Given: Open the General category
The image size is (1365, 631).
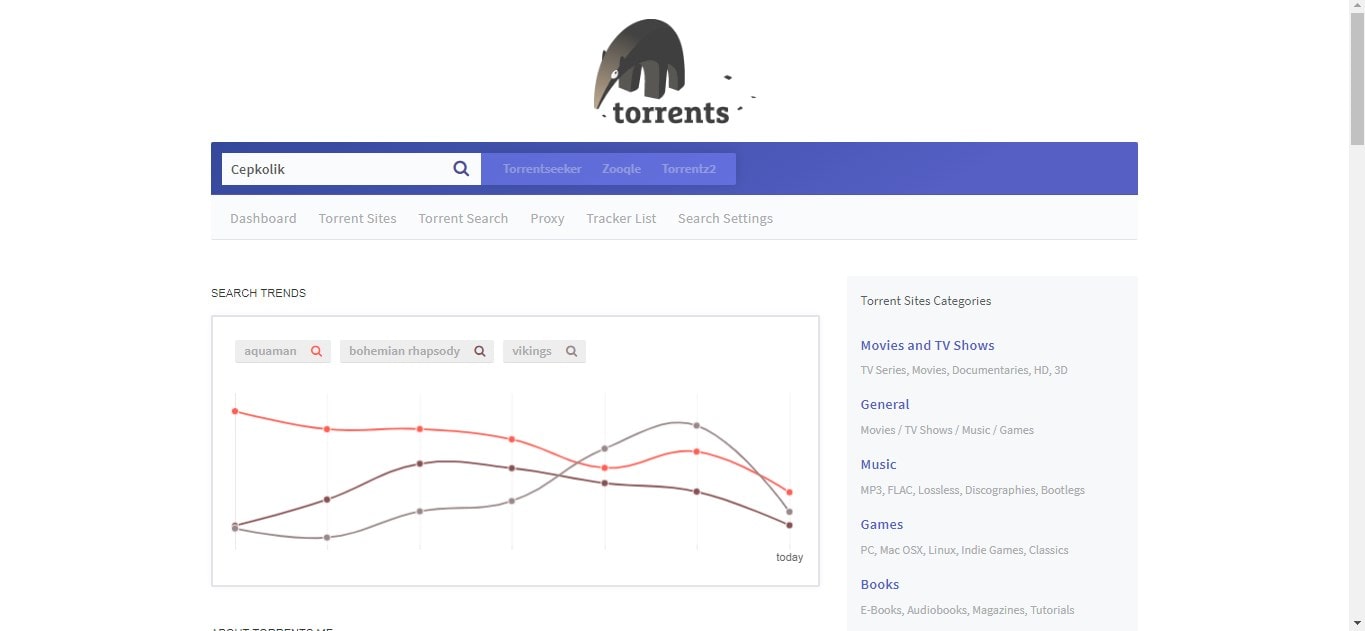Looking at the screenshot, I should (885, 404).
